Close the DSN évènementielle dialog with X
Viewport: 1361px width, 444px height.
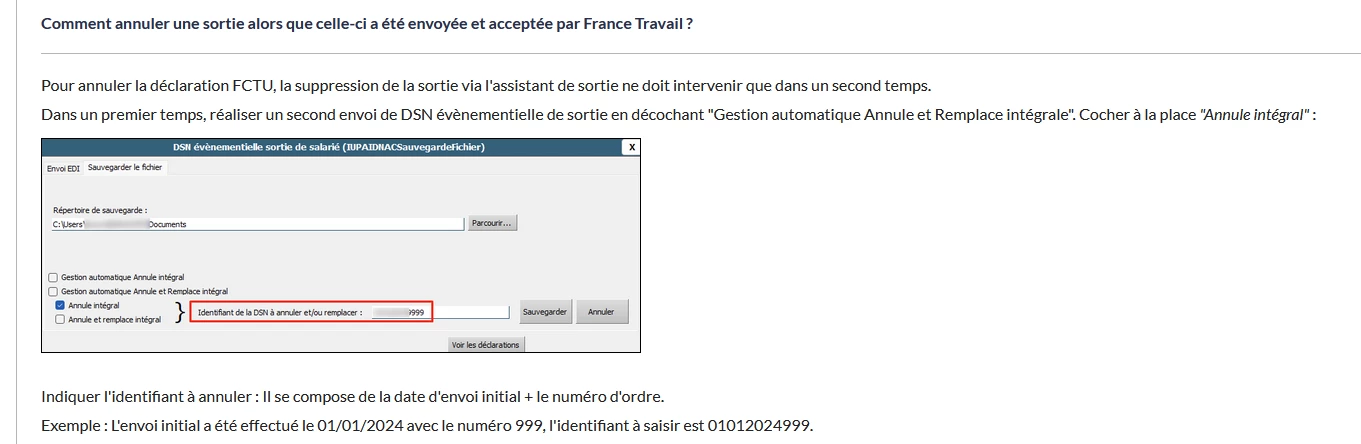[630, 147]
